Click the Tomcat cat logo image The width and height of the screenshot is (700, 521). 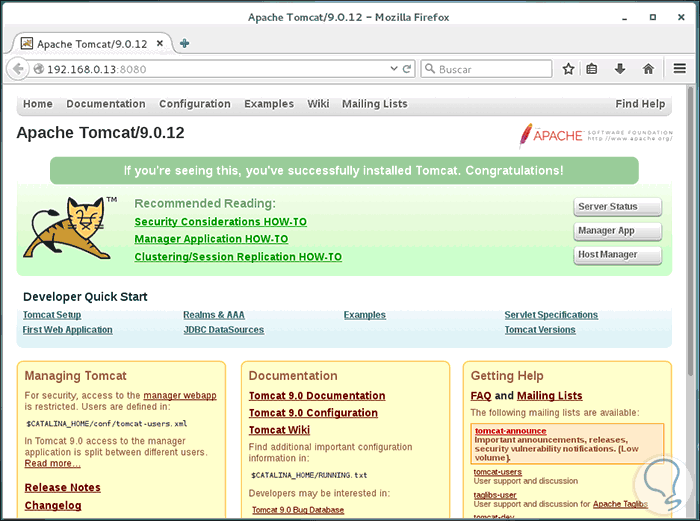[x=70, y=228]
